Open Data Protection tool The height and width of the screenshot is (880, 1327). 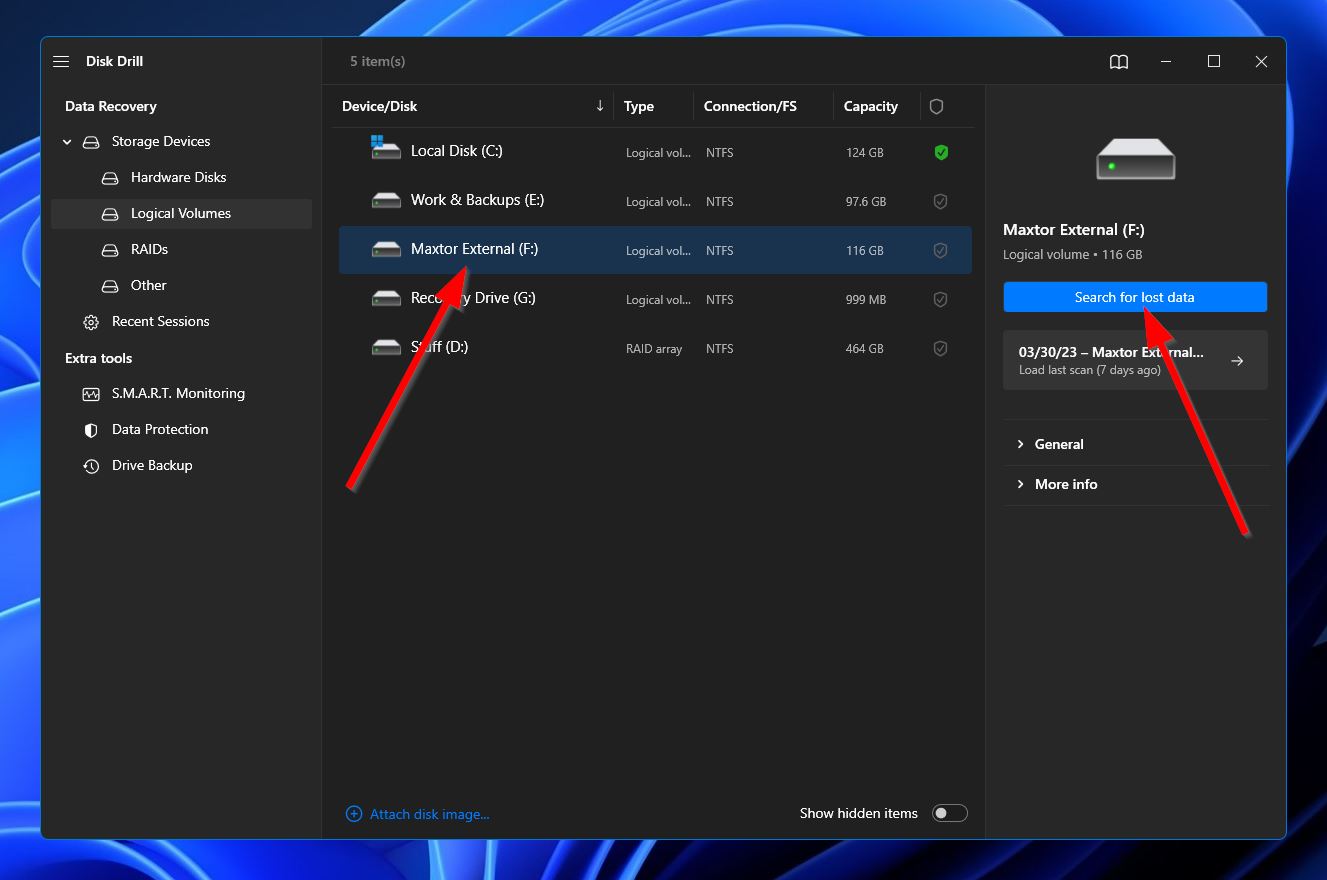click(x=181, y=430)
